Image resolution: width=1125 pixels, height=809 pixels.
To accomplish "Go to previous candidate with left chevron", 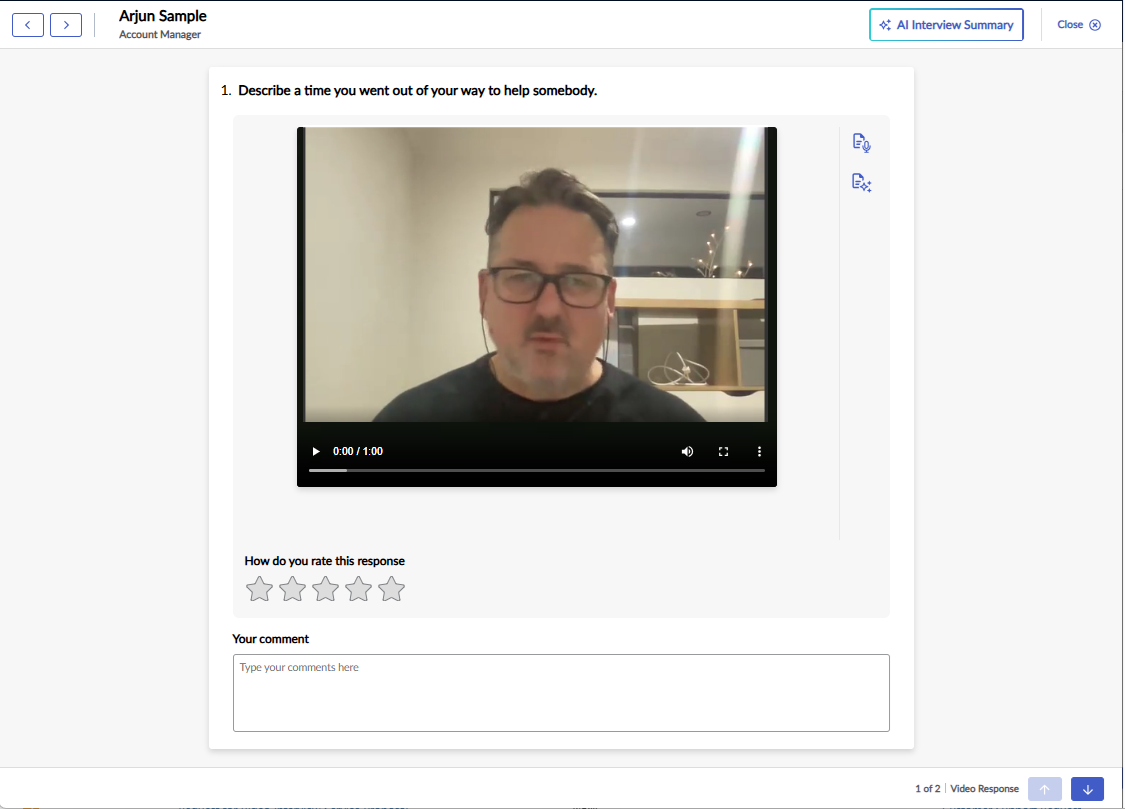I will (28, 25).
